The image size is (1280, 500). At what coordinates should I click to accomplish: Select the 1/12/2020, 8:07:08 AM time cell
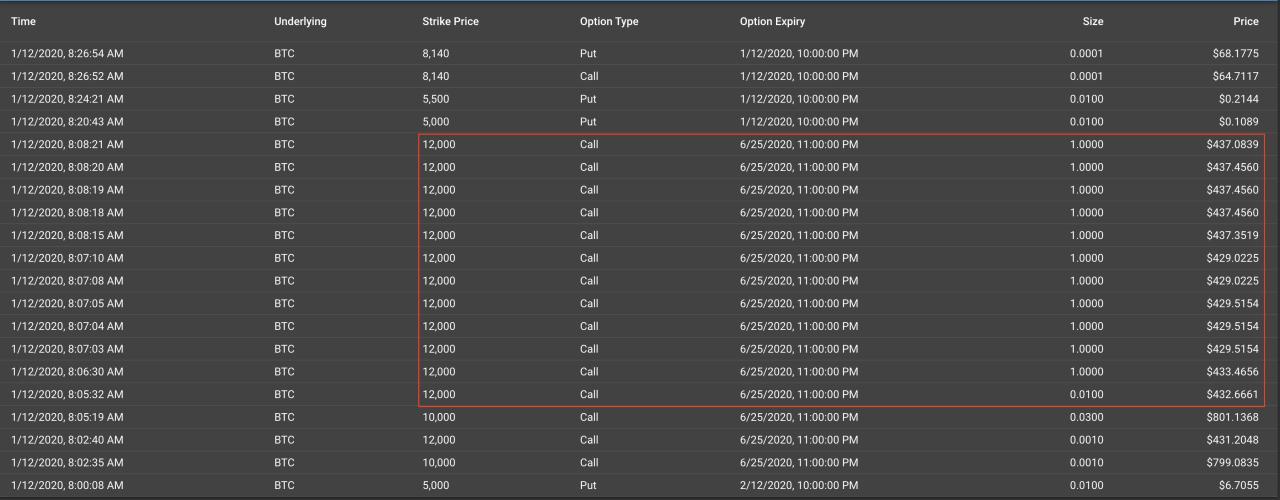click(67, 281)
